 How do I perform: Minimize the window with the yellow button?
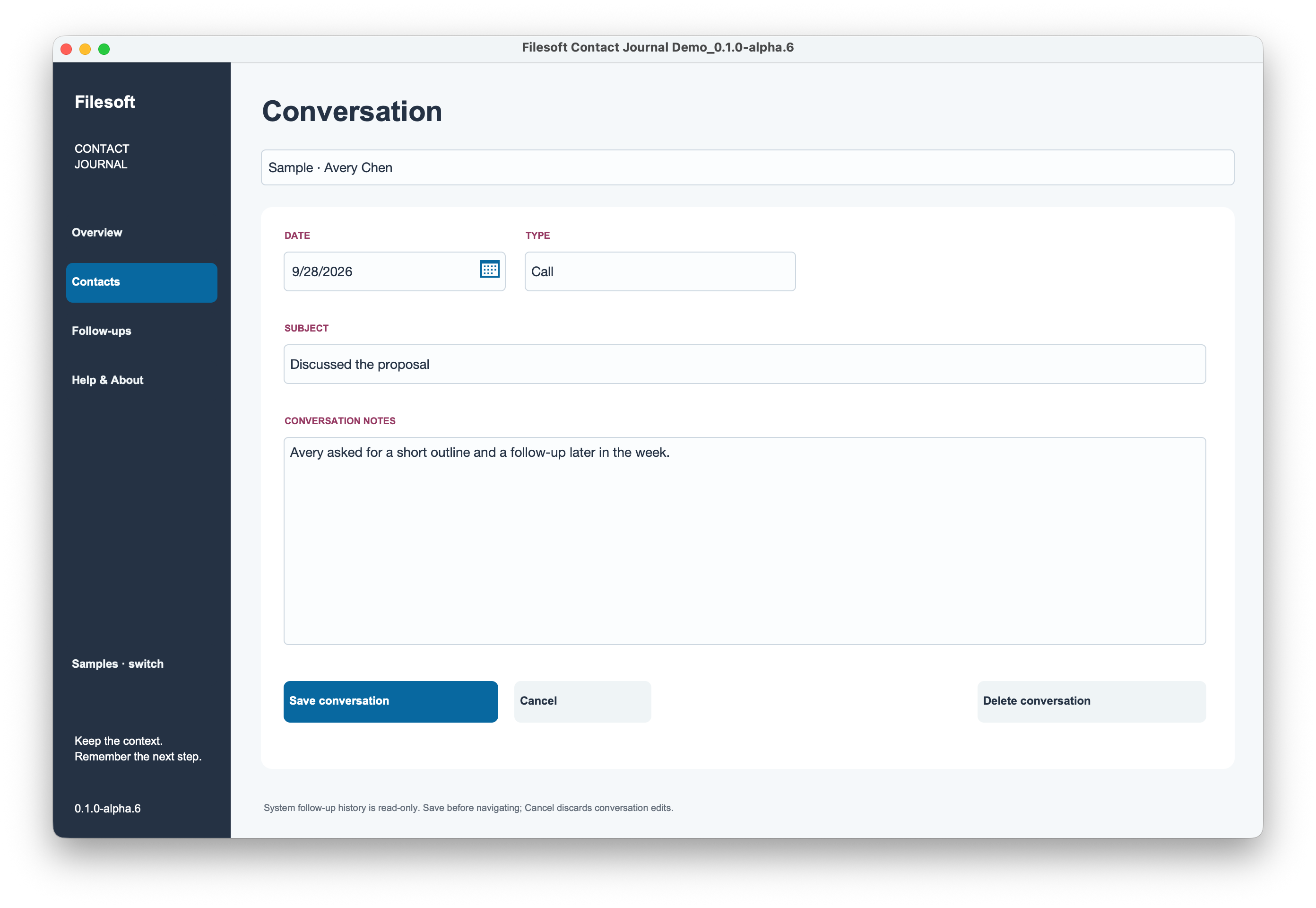coord(85,49)
